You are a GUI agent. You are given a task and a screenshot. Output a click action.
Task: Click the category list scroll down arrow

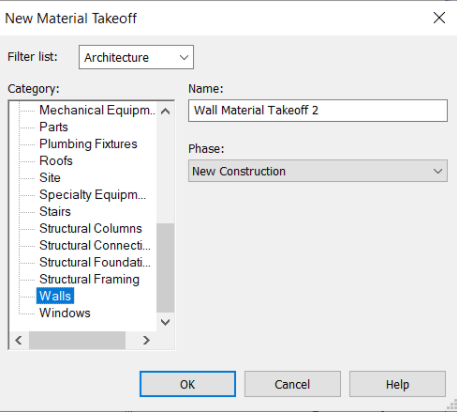(165, 322)
